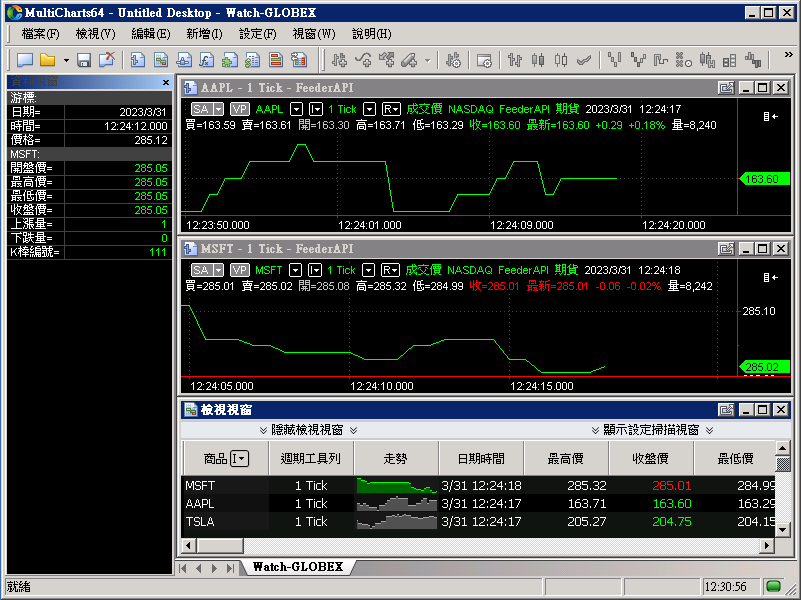Viewport: 801px width, 600px height.
Task: Open dropdown beside SA in AAPL chart
Action: [x=219, y=109]
